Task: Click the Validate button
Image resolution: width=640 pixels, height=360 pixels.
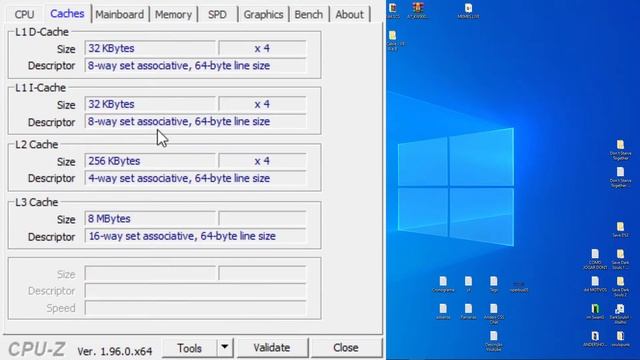Action: coord(272,348)
